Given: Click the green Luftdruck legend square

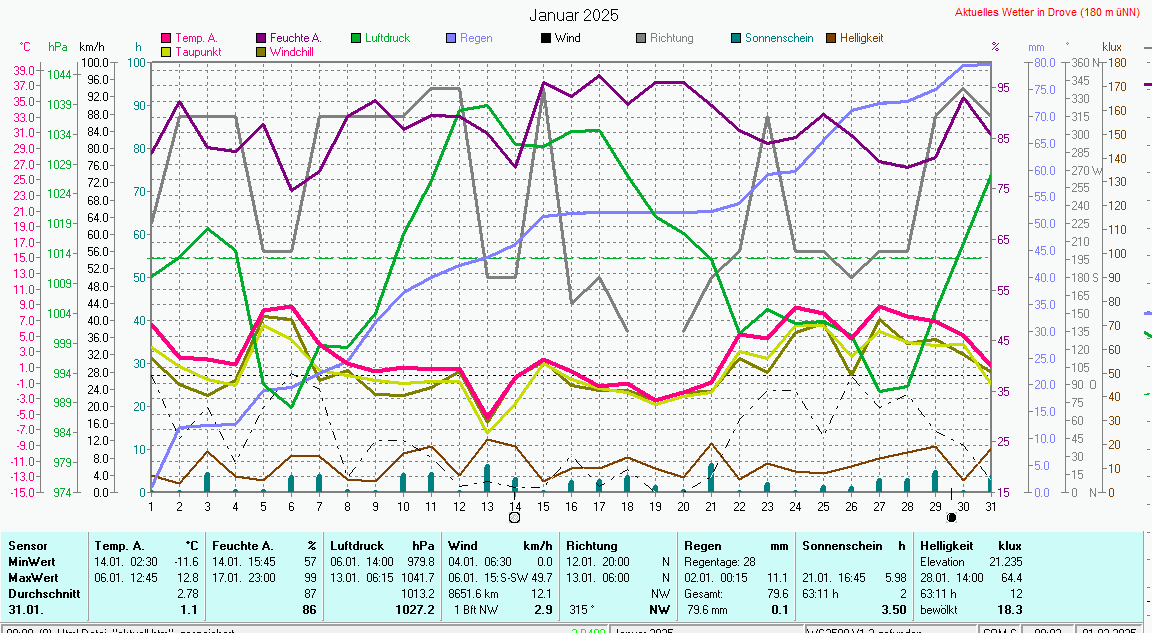Looking at the screenshot, I should 356,38.
